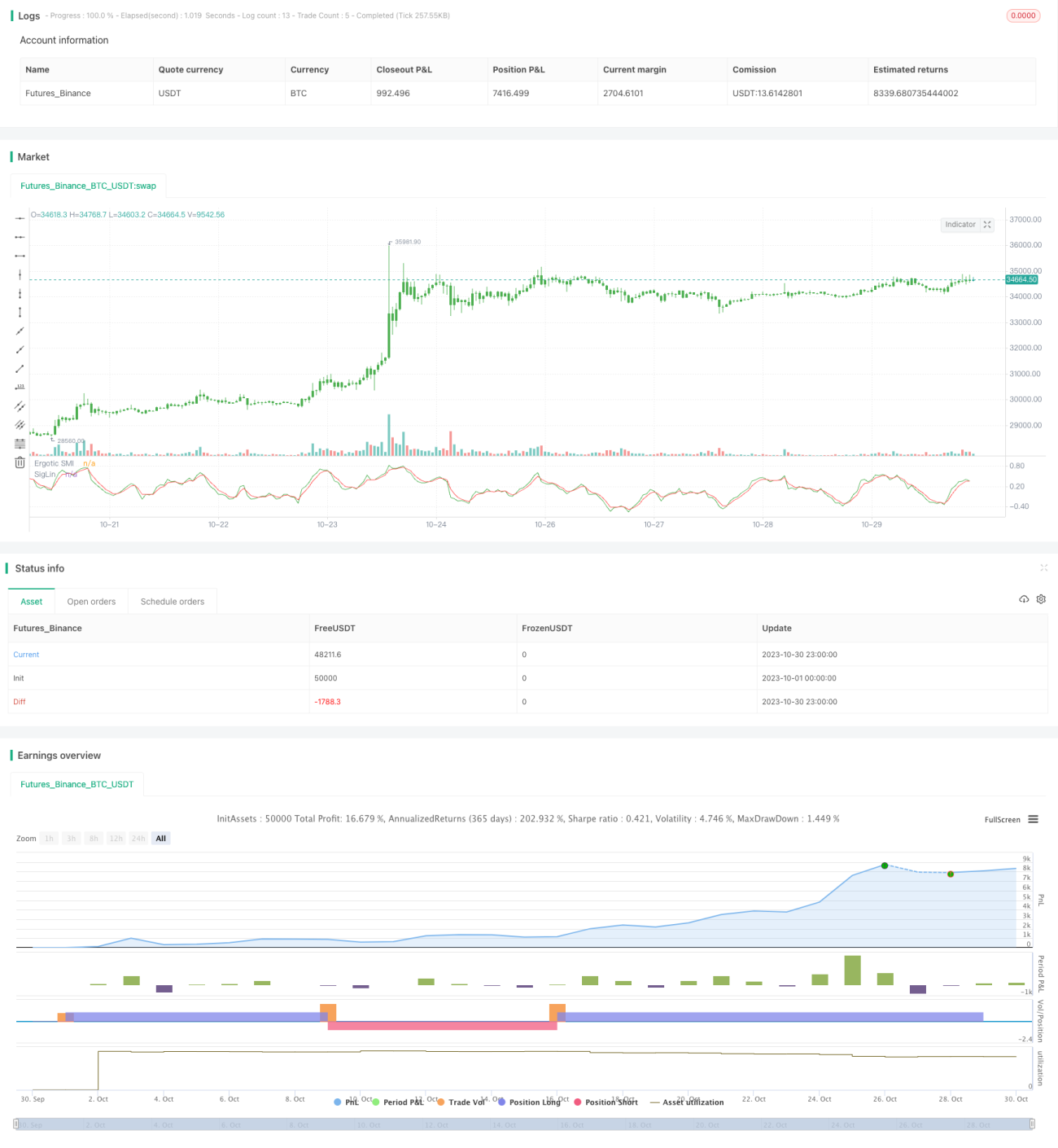Screen dimensions: 1058x1148
Task: Select the diagonal straight line drawing tool
Action: pos(20,331)
